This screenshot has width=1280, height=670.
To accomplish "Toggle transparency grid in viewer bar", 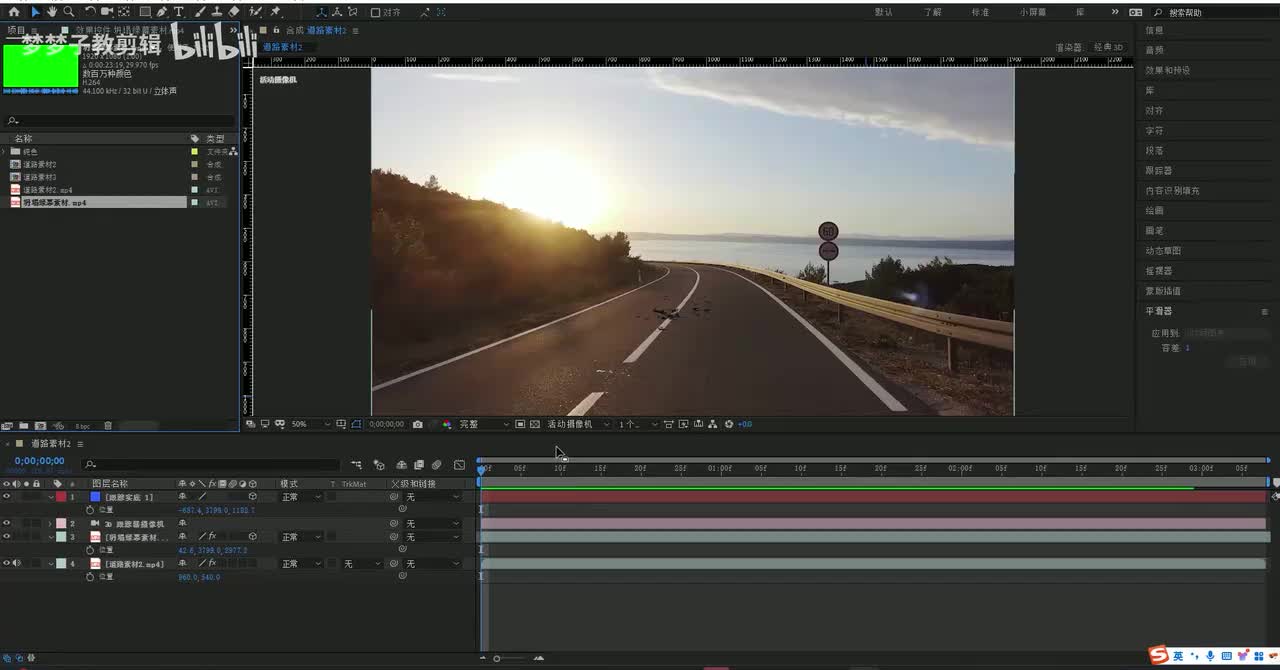I will point(535,424).
